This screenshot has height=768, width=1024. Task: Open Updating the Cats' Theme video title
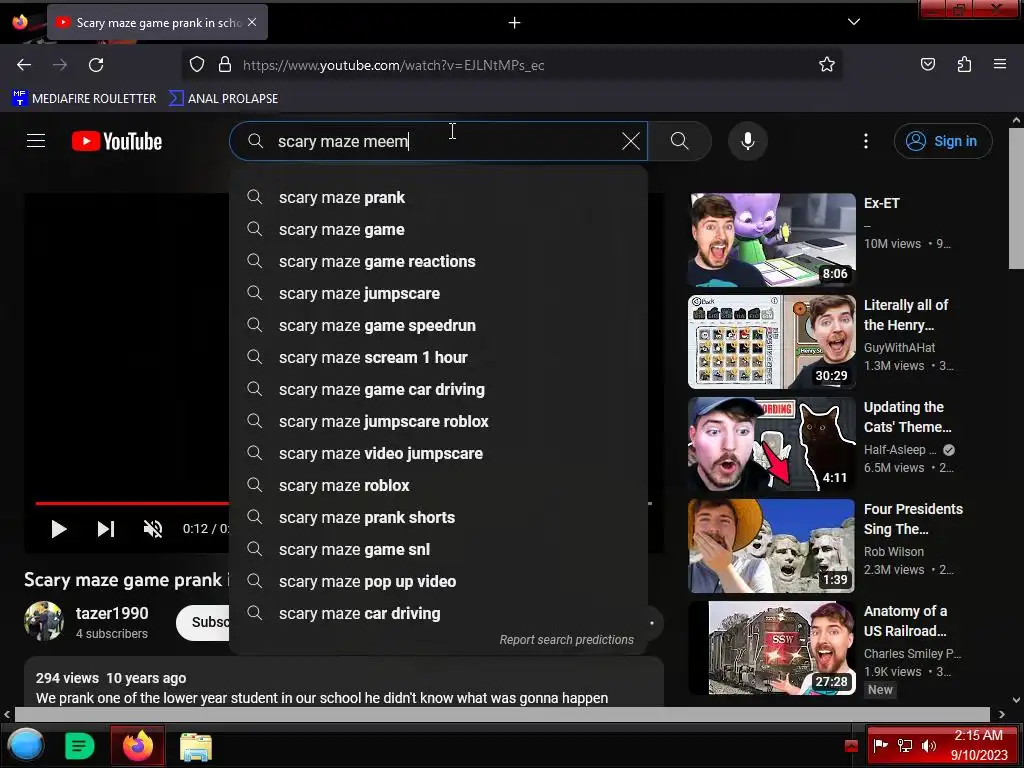point(907,417)
